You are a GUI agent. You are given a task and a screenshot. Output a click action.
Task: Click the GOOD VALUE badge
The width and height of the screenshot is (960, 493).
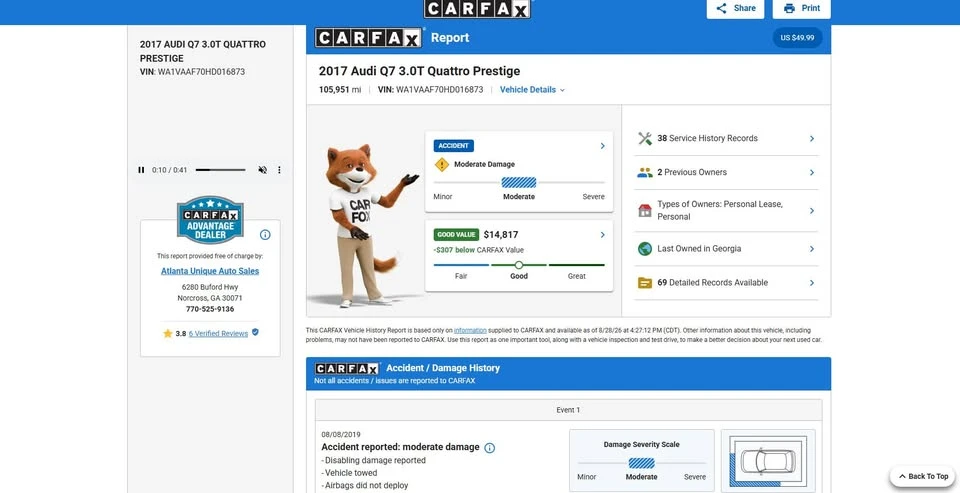coord(456,235)
